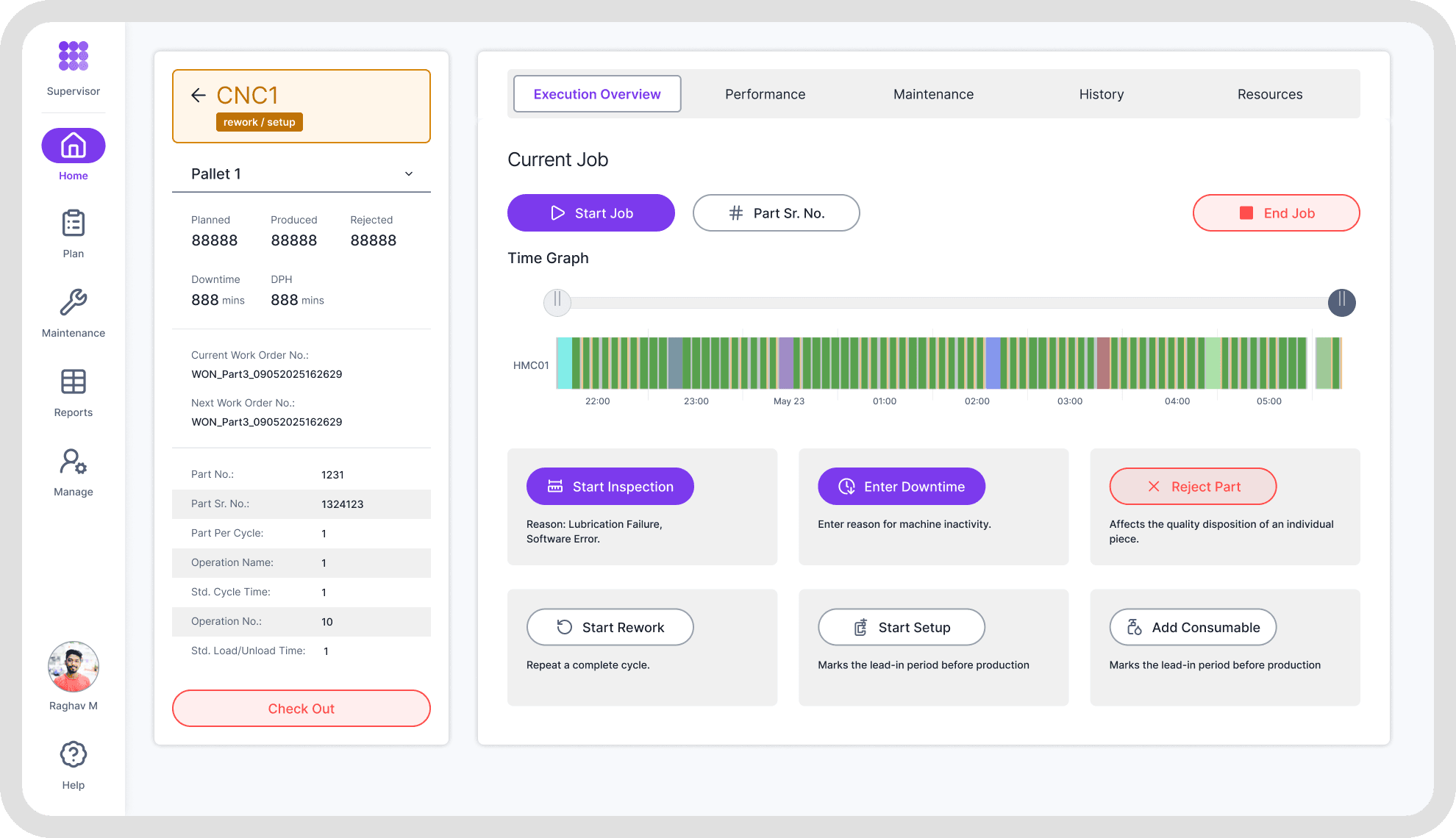Open the History tab
This screenshot has width=1456, height=838.
(x=1101, y=94)
